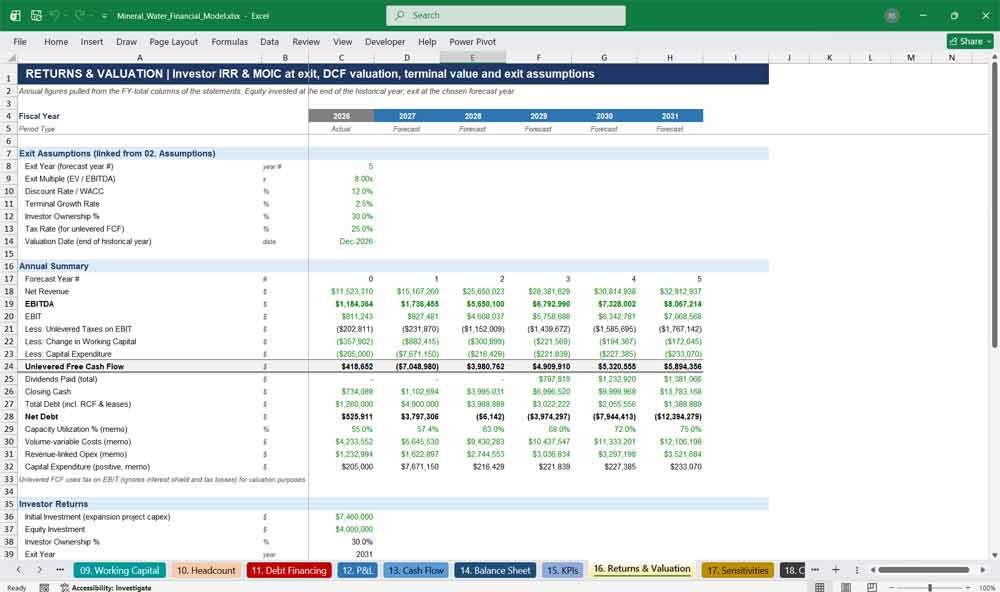Open the Page Layout ribbon tab
1000x592 pixels.
[x=173, y=41]
